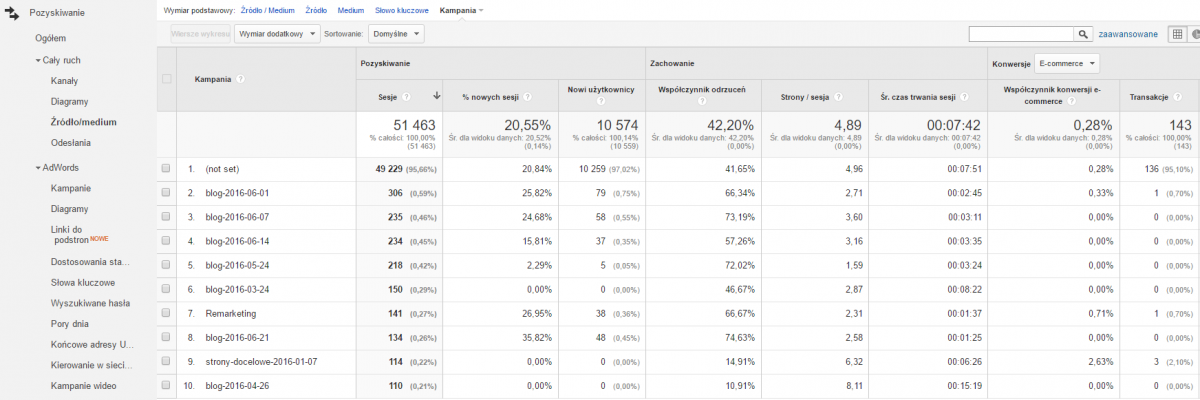Open Pory dnia in the sidebar
This screenshot has height=400, width=1200.
pos(70,324)
